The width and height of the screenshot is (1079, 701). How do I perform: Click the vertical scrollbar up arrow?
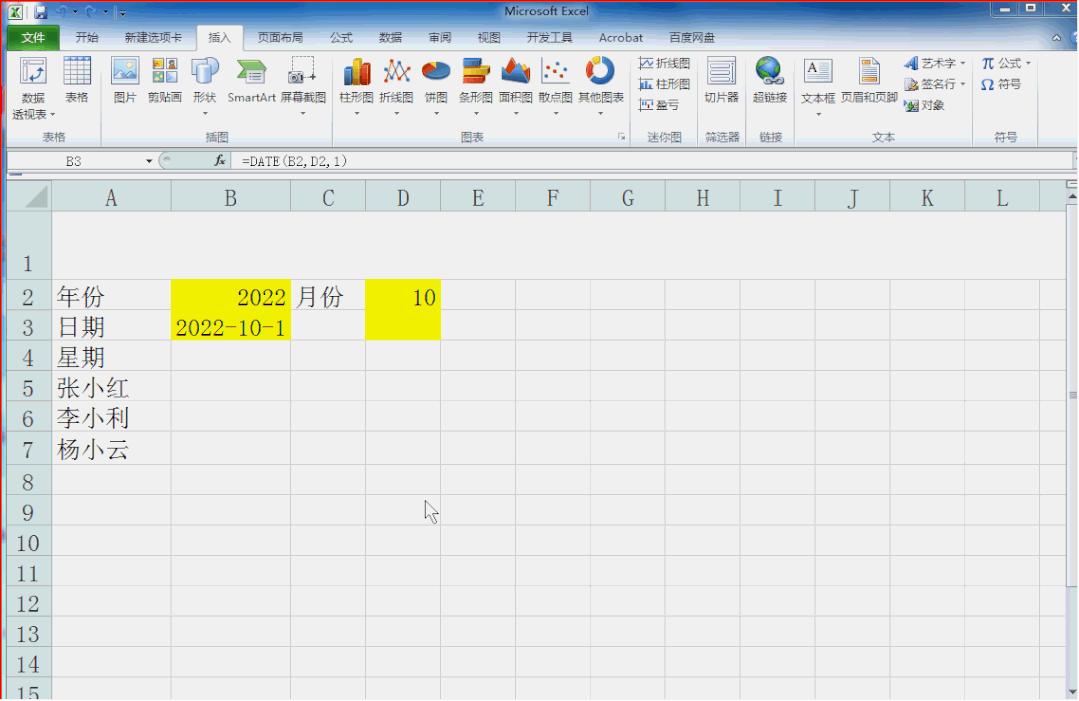(1071, 197)
